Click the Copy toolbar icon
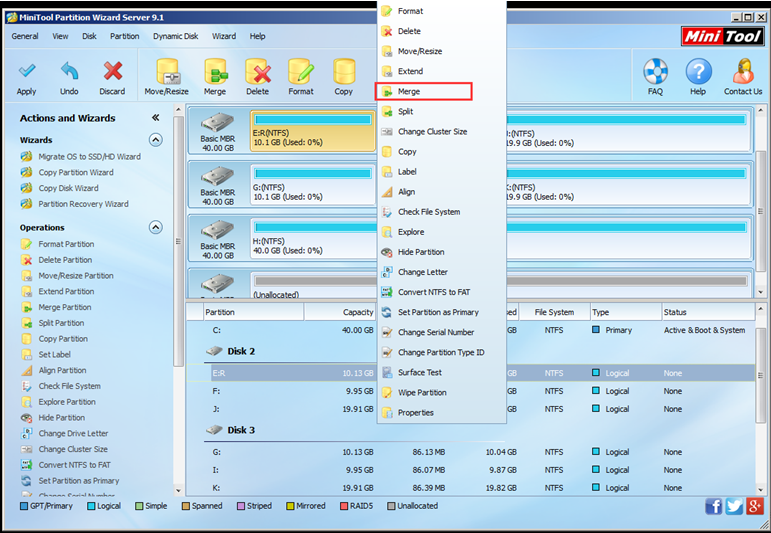 pos(344,72)
